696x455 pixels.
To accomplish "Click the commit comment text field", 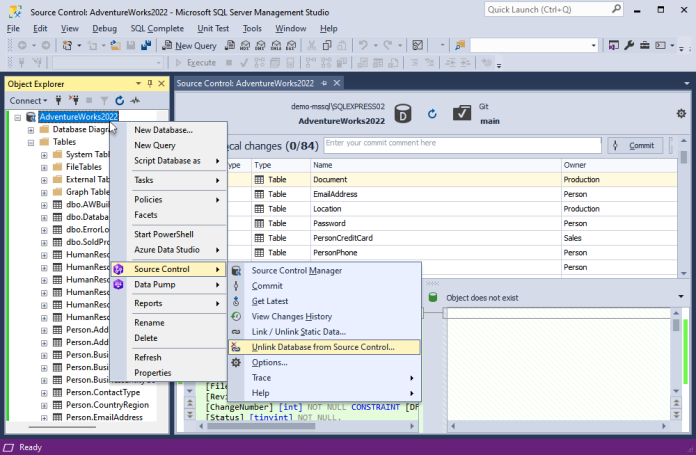I will pyautogui.click(x=460, y=144).
